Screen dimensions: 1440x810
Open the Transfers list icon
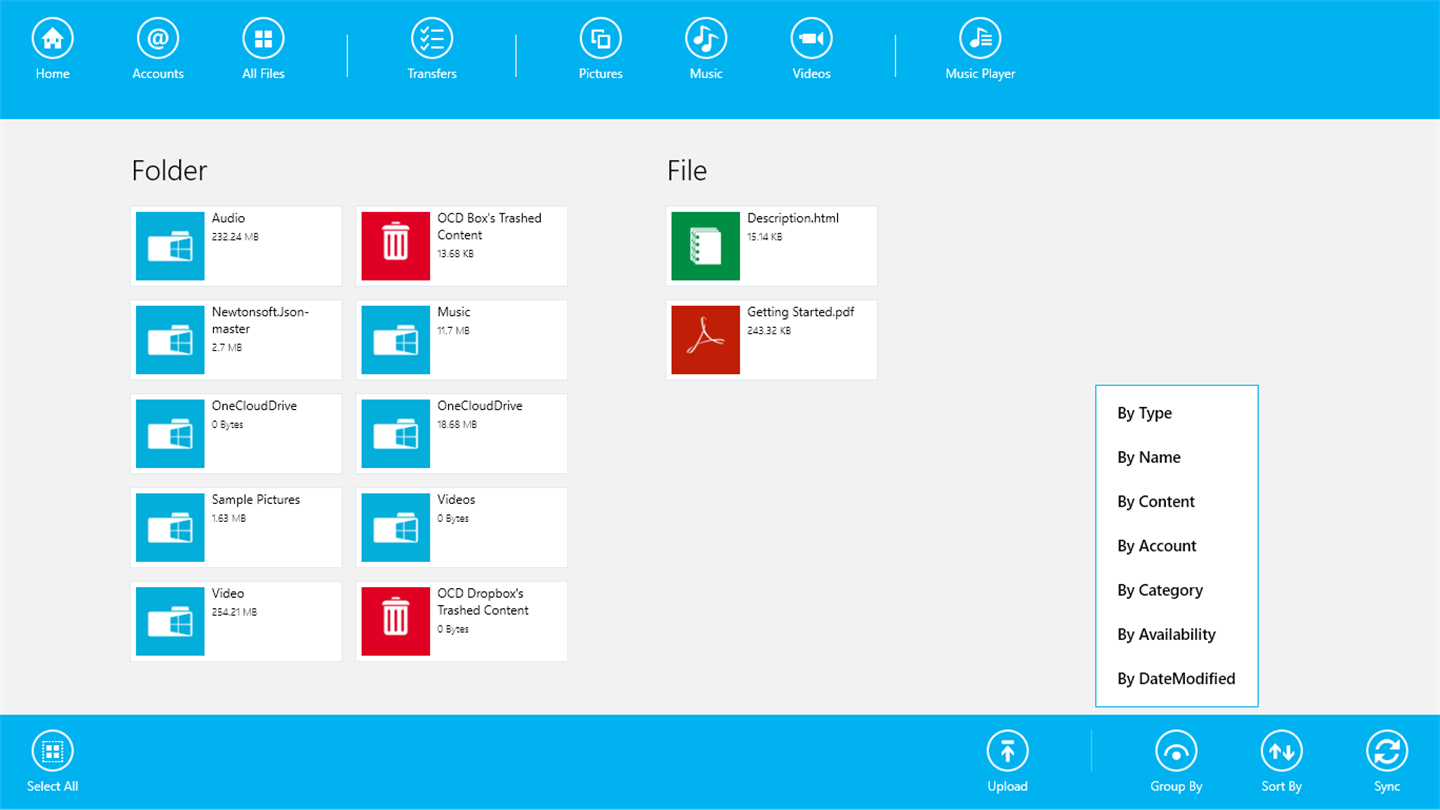(432, 39)
